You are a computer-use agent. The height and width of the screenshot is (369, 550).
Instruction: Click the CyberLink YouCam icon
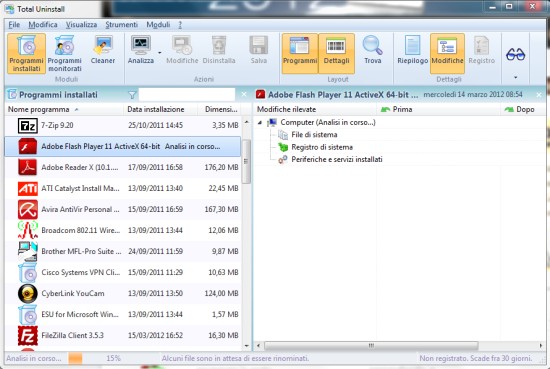click(28, 293)
